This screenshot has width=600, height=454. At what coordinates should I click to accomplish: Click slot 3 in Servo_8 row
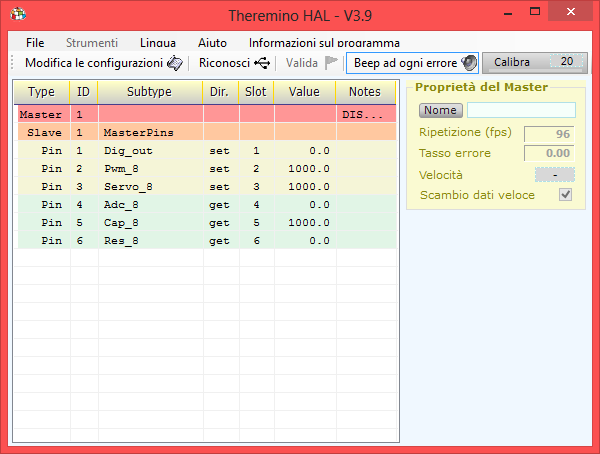[x=256, y=186]
